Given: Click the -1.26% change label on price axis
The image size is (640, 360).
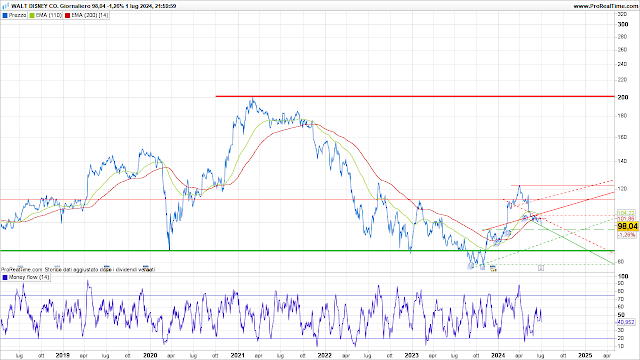Looking at the screenshot, I should [626, 235].
